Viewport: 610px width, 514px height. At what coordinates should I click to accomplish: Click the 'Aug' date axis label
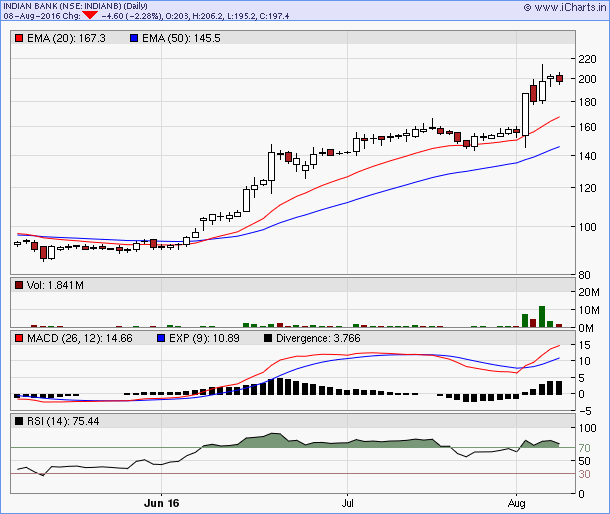click(517, 503)
